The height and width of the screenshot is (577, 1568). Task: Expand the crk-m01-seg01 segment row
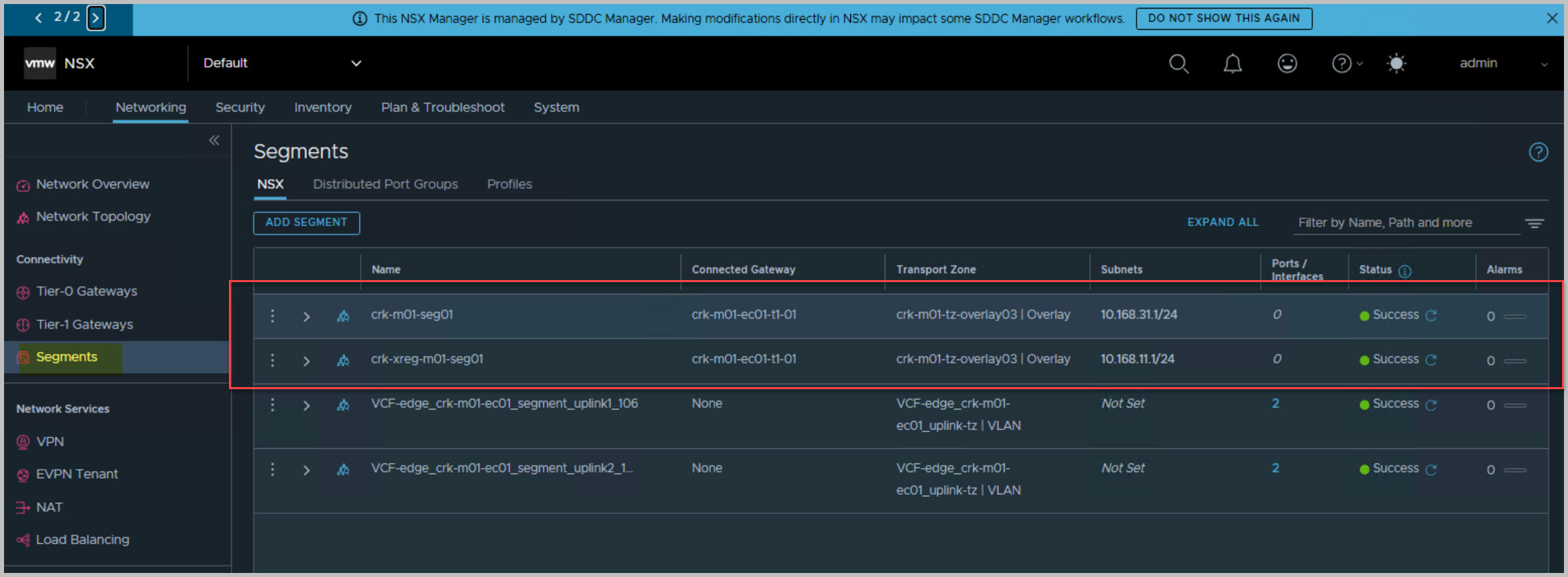tap(306, 316)
